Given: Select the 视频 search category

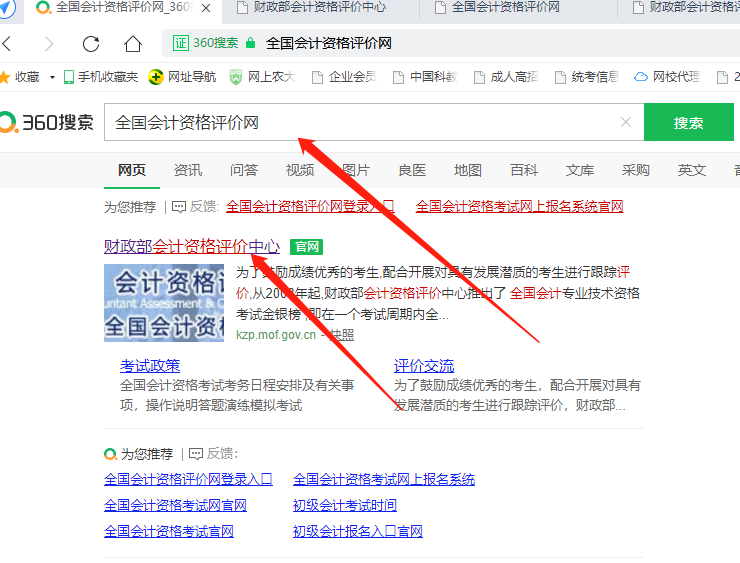Looking at the screenshot, I should [x=300, y=170].
